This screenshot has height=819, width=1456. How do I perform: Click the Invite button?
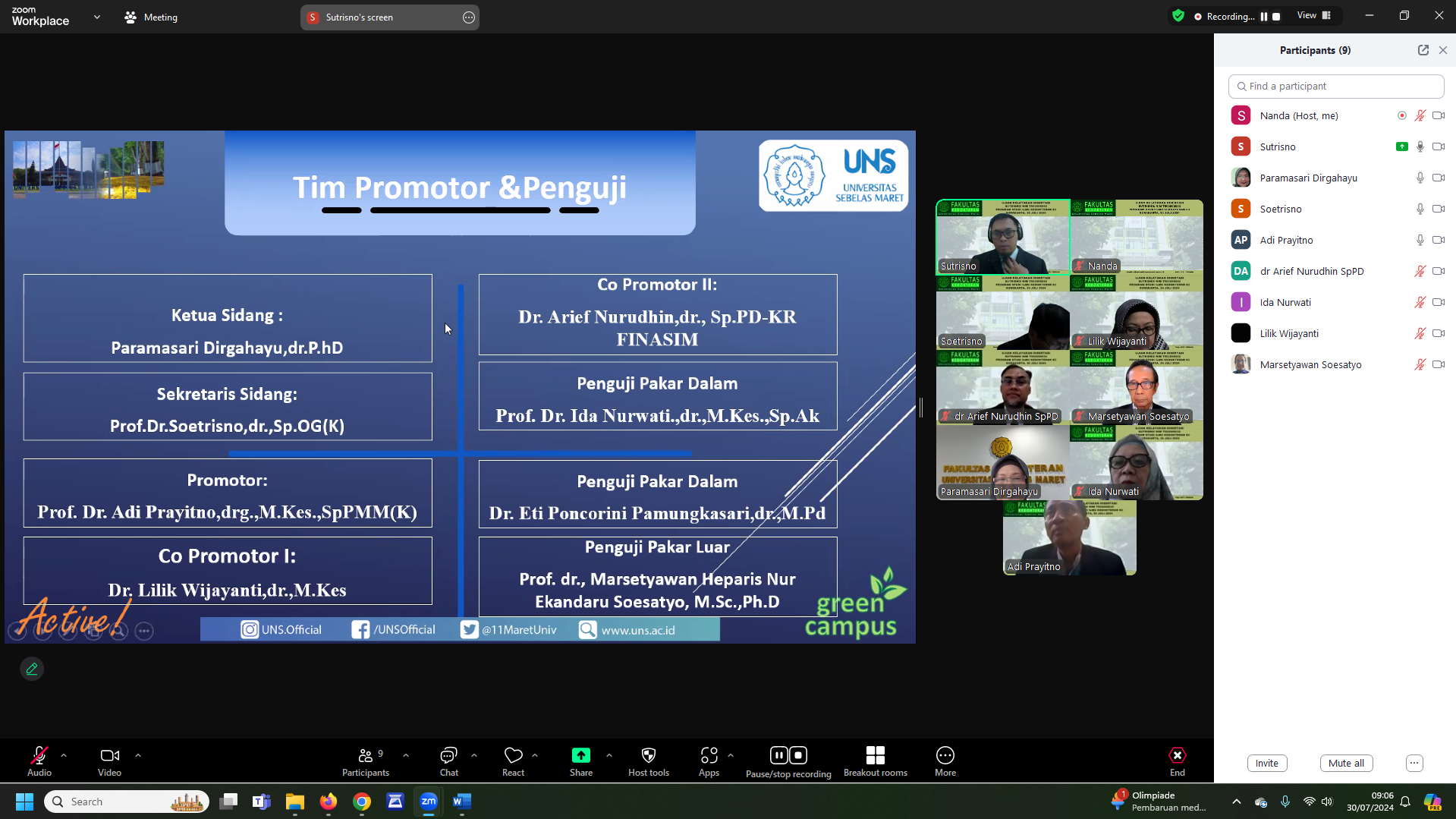coord(1267,764)
